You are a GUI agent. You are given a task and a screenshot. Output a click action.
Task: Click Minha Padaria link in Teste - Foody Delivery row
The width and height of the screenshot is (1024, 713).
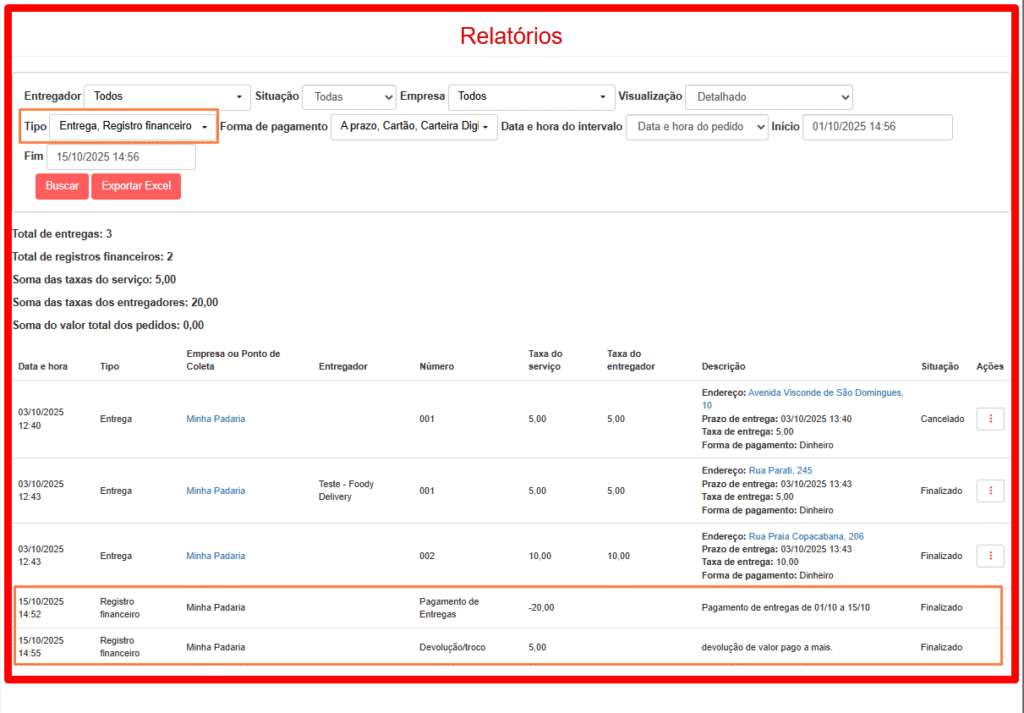coord(215,491)
